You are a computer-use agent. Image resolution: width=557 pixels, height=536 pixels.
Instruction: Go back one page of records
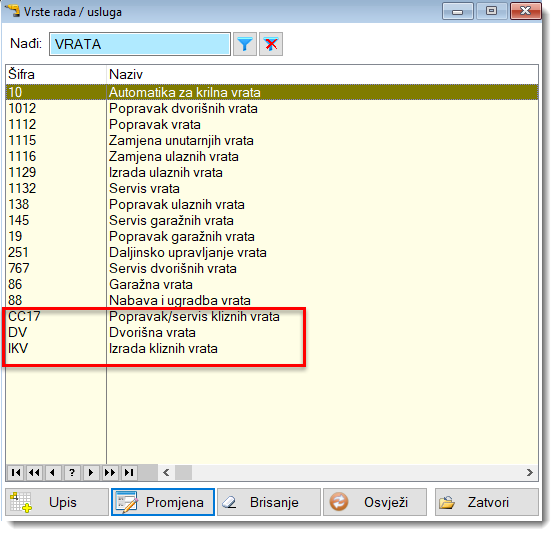click(34, 472)
